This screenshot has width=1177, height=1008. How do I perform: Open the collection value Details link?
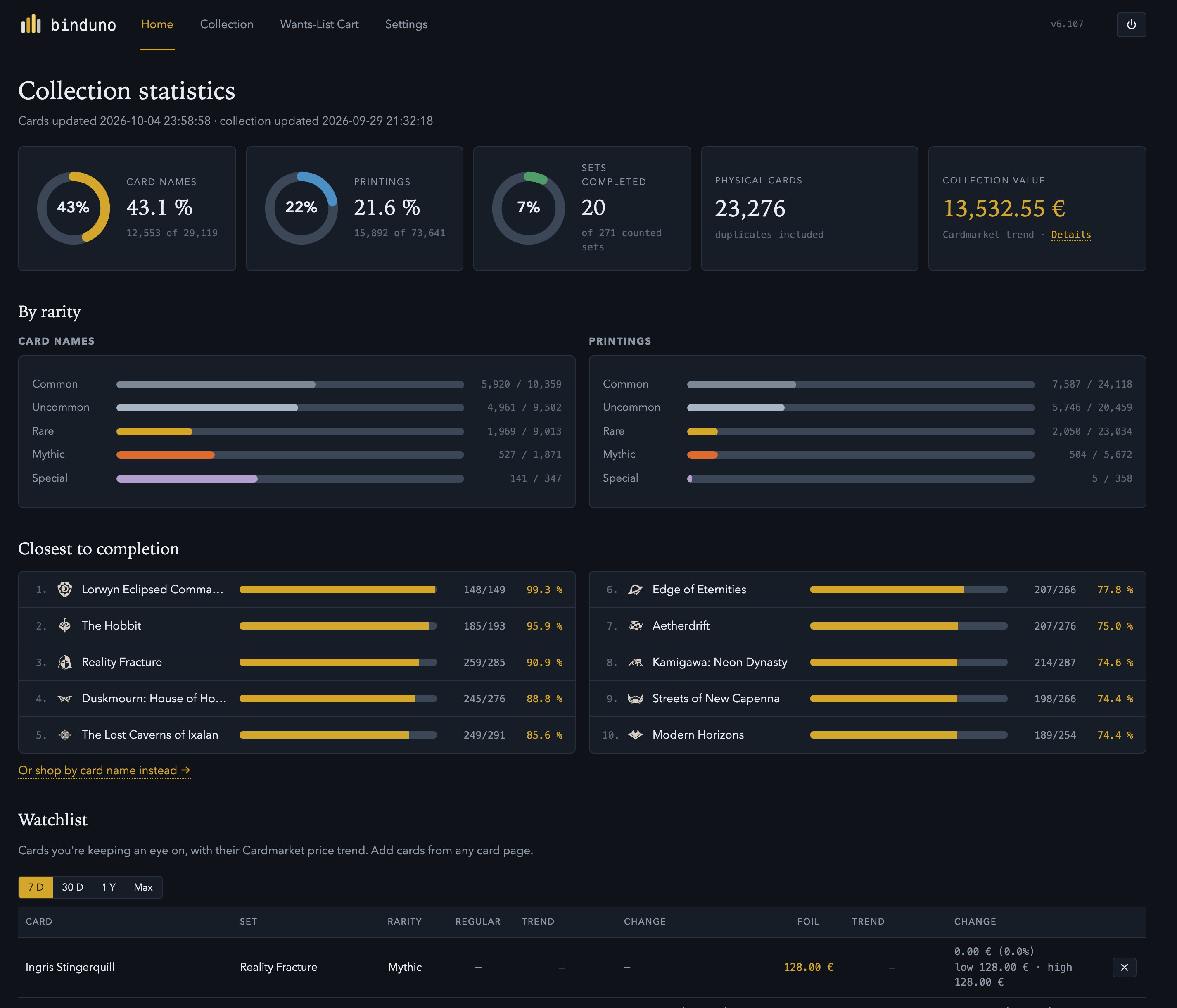1071,235
